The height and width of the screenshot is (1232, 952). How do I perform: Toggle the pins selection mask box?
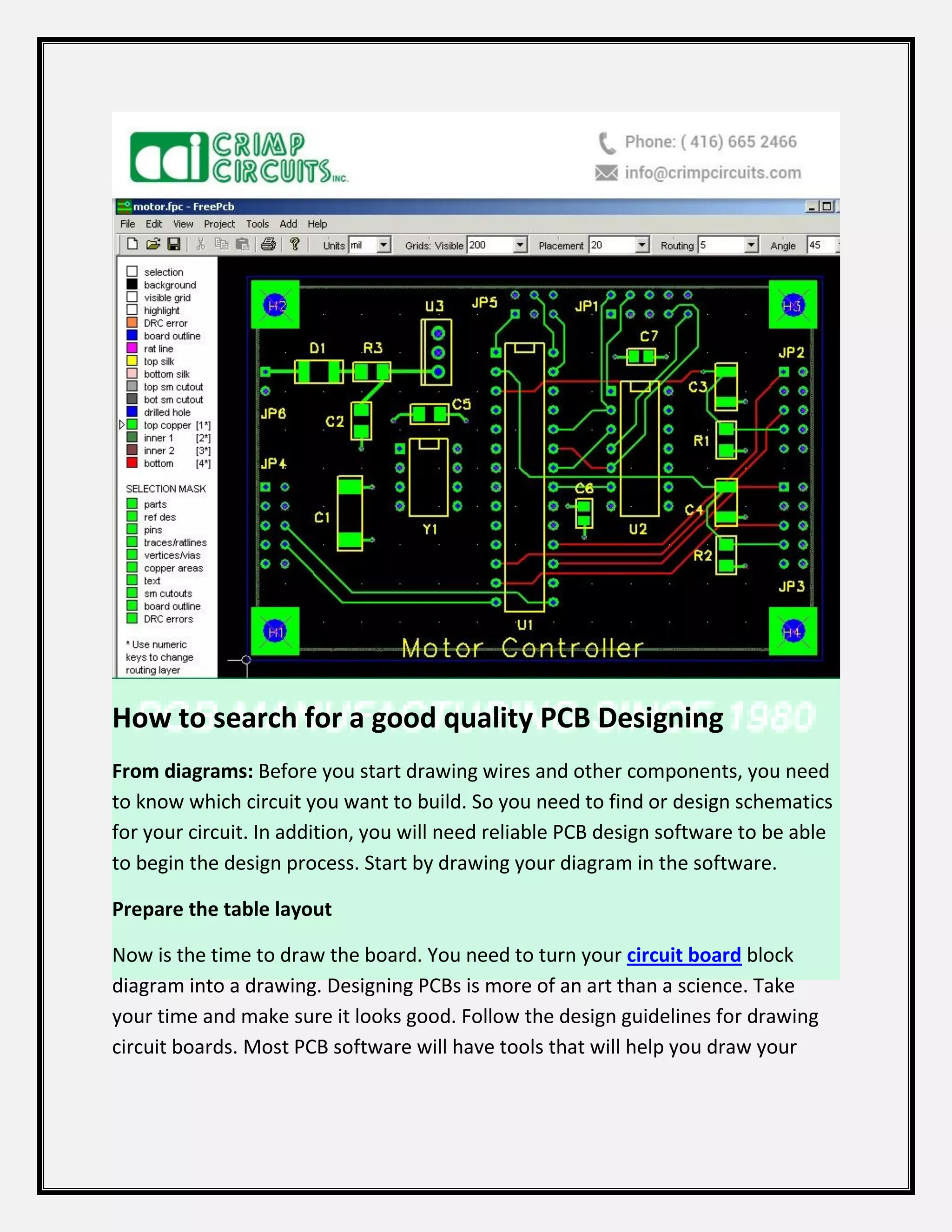point(132,529)
